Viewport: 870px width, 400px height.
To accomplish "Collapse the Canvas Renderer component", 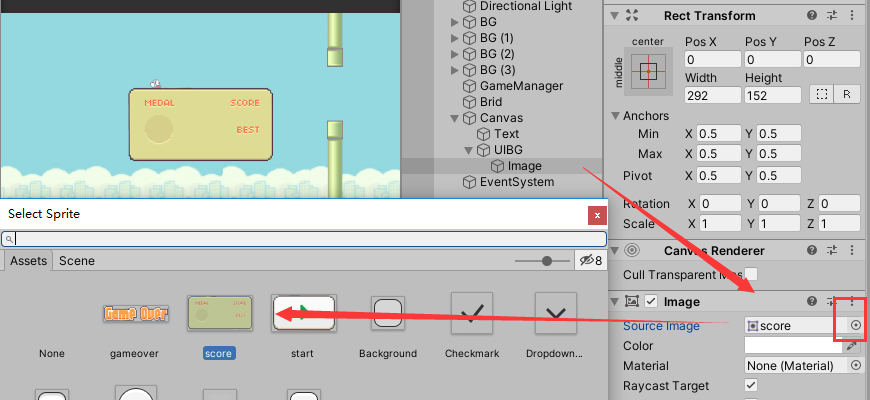I will 614,251.
